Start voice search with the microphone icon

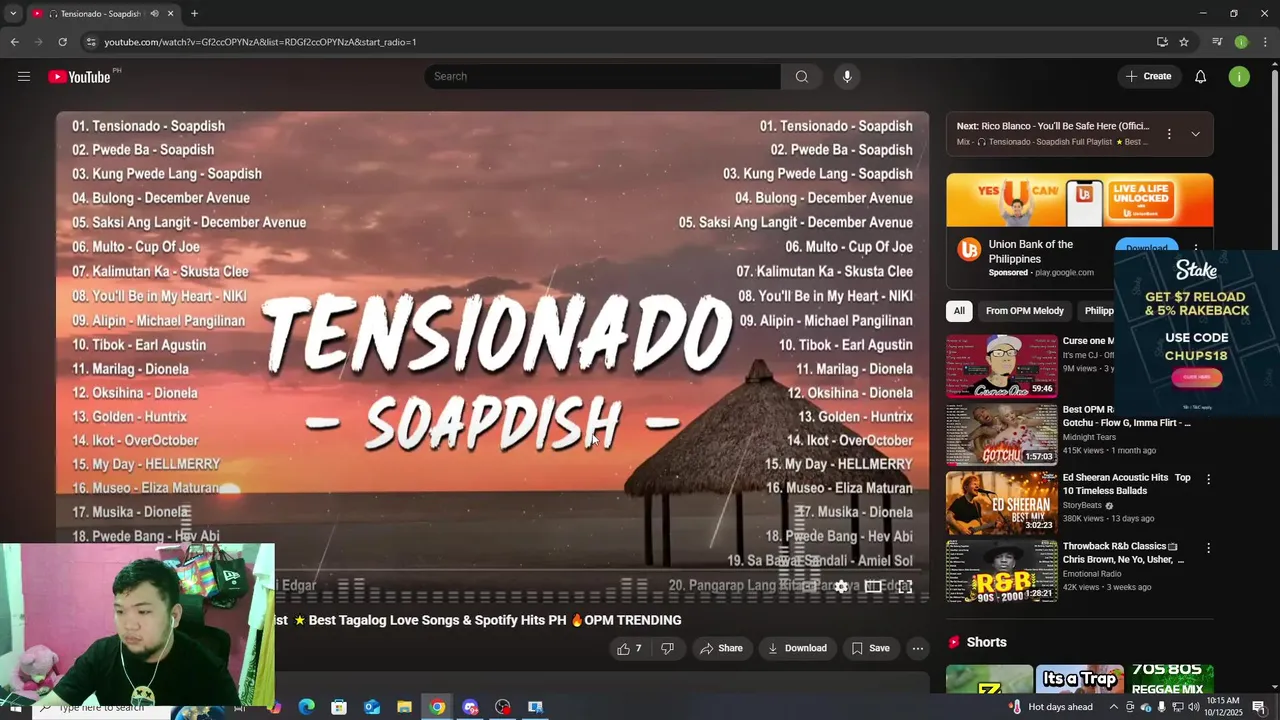847,77
